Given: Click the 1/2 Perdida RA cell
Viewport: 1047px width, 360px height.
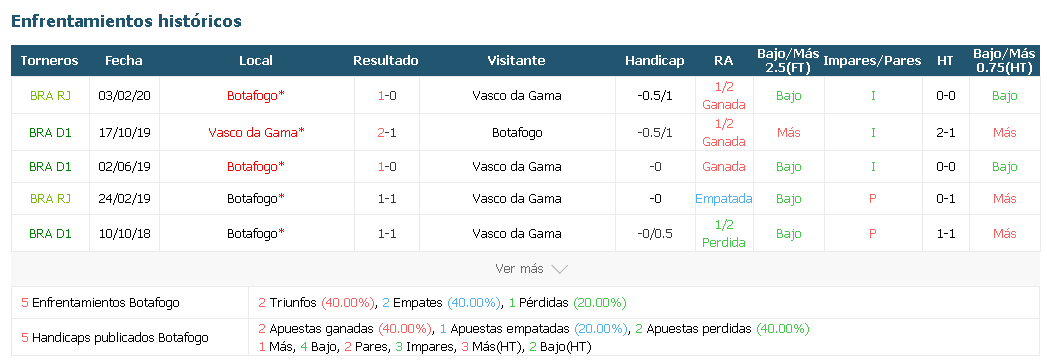Looking at the screenshot, I should pos(724,234).
